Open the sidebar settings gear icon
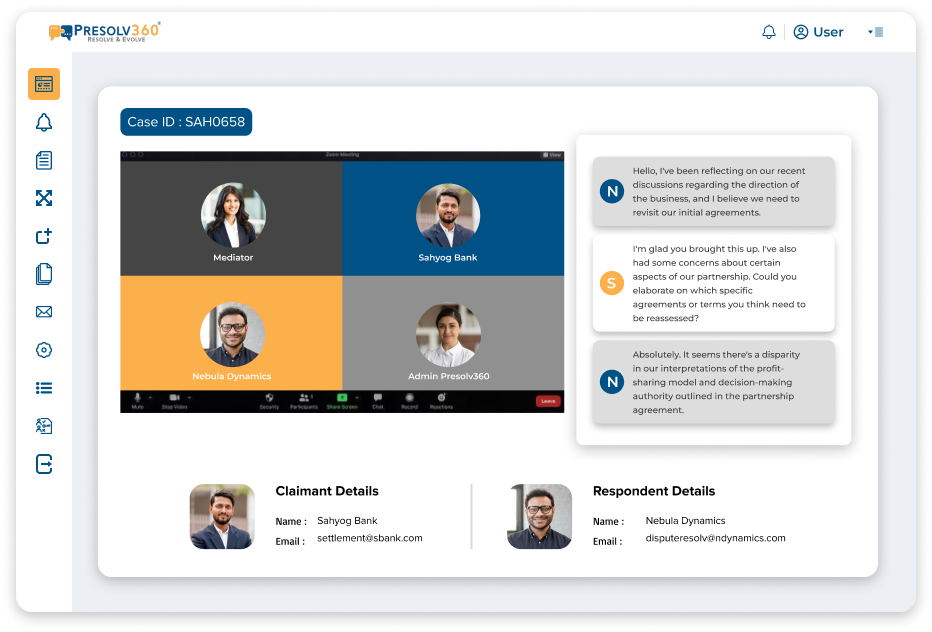Image resolution: width=932 pixels, height=632 pixels. (44, 350)
